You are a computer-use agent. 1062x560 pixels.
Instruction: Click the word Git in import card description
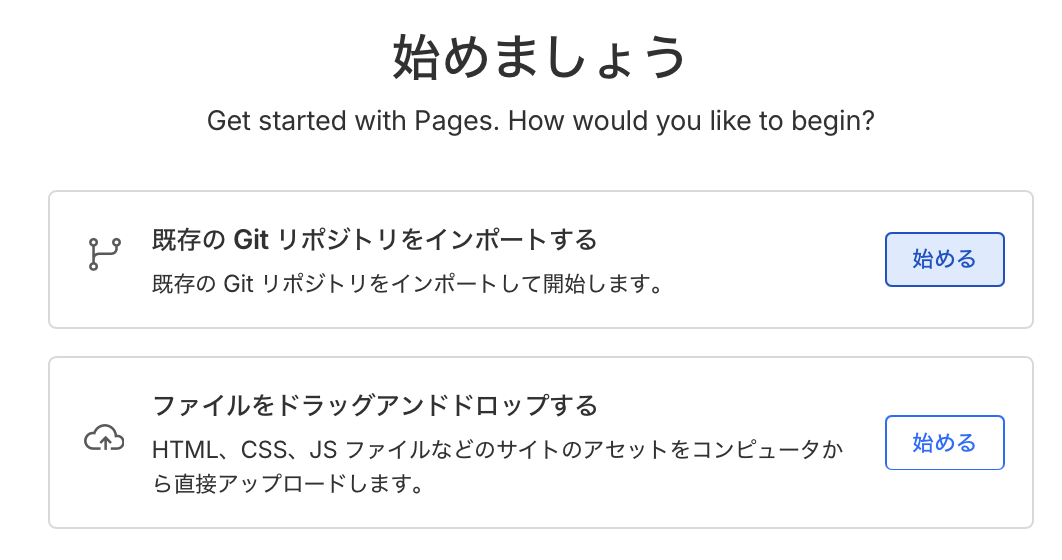(239, 284)
